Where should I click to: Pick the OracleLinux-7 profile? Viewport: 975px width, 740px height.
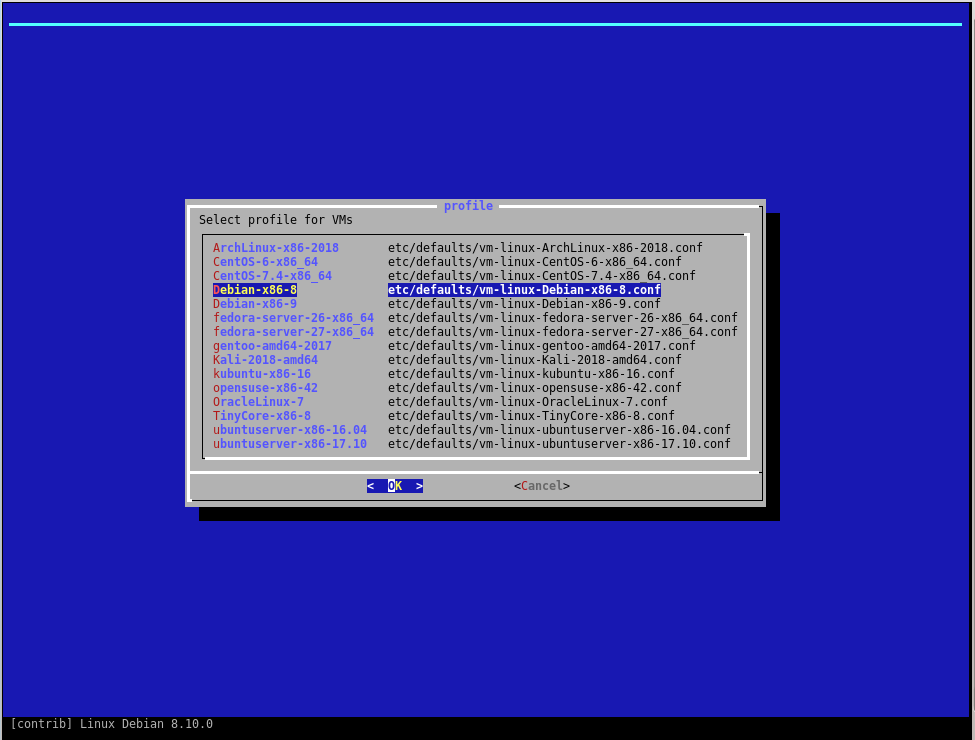[x=259, y=402]
